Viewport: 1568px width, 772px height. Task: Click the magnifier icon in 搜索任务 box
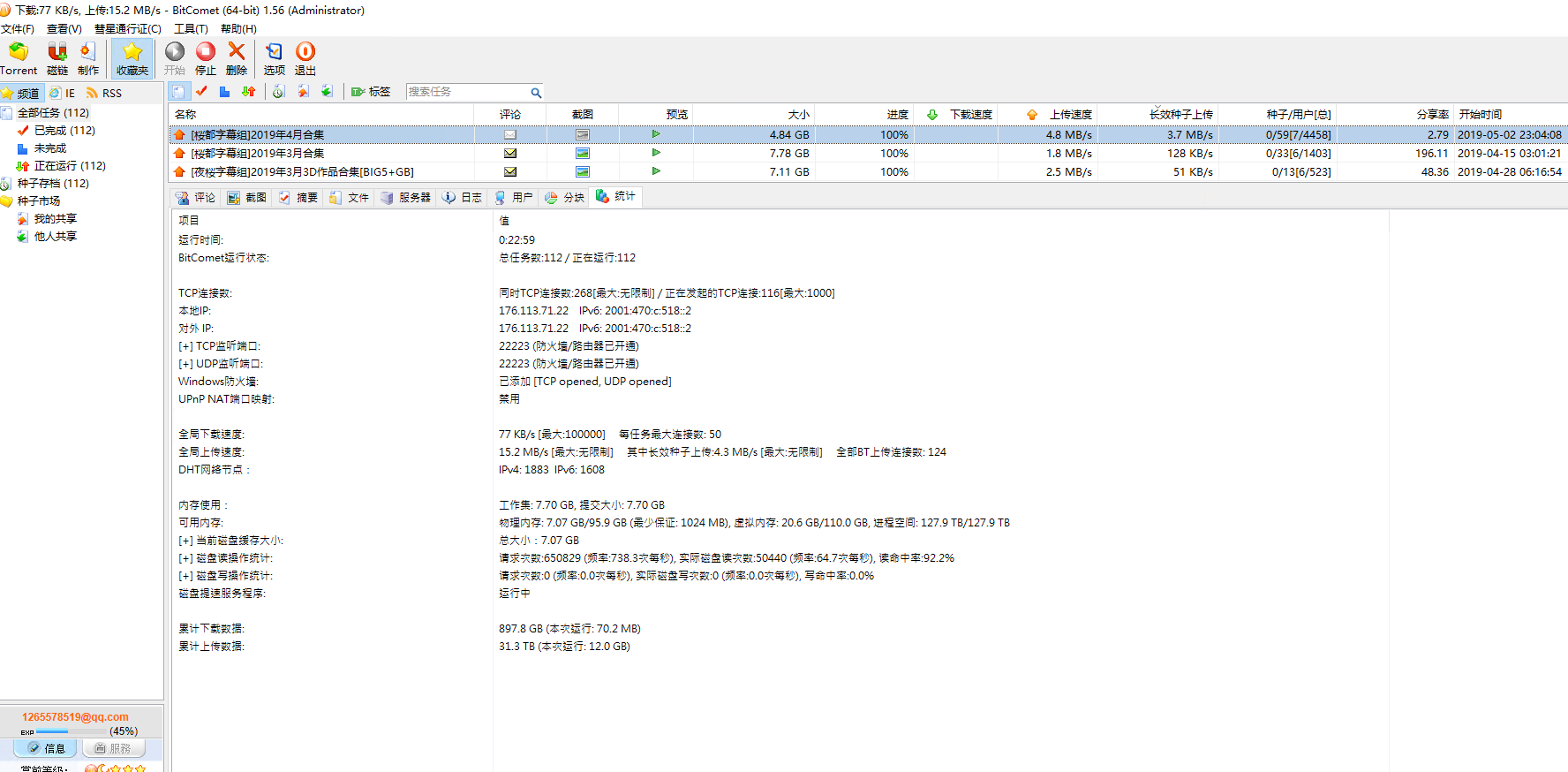535,93
